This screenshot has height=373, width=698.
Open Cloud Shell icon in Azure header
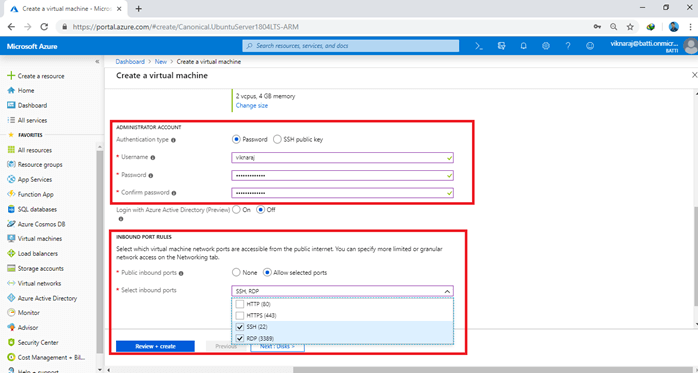pos(479,46)
